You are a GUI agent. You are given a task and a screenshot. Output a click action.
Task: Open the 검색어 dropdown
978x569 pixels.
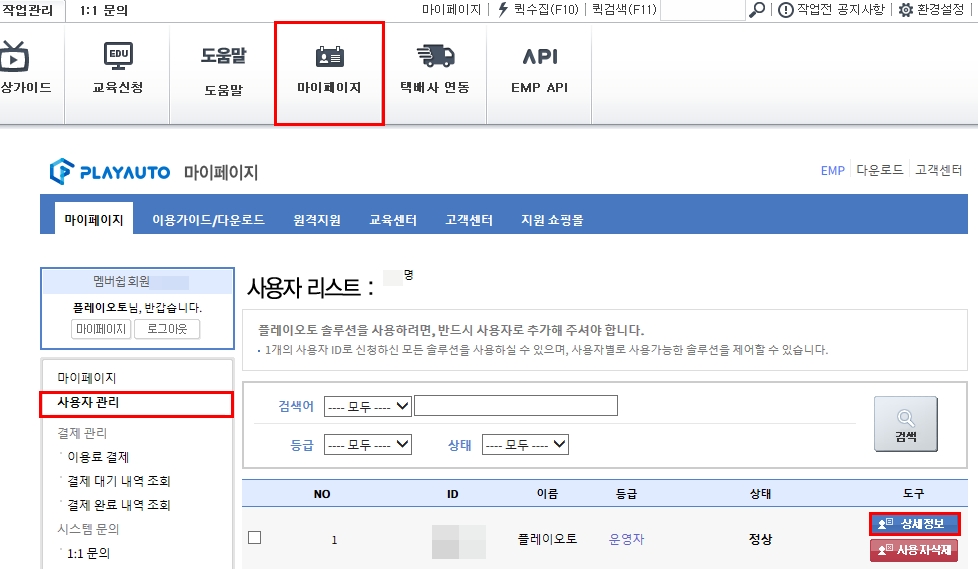coord(367,407)
